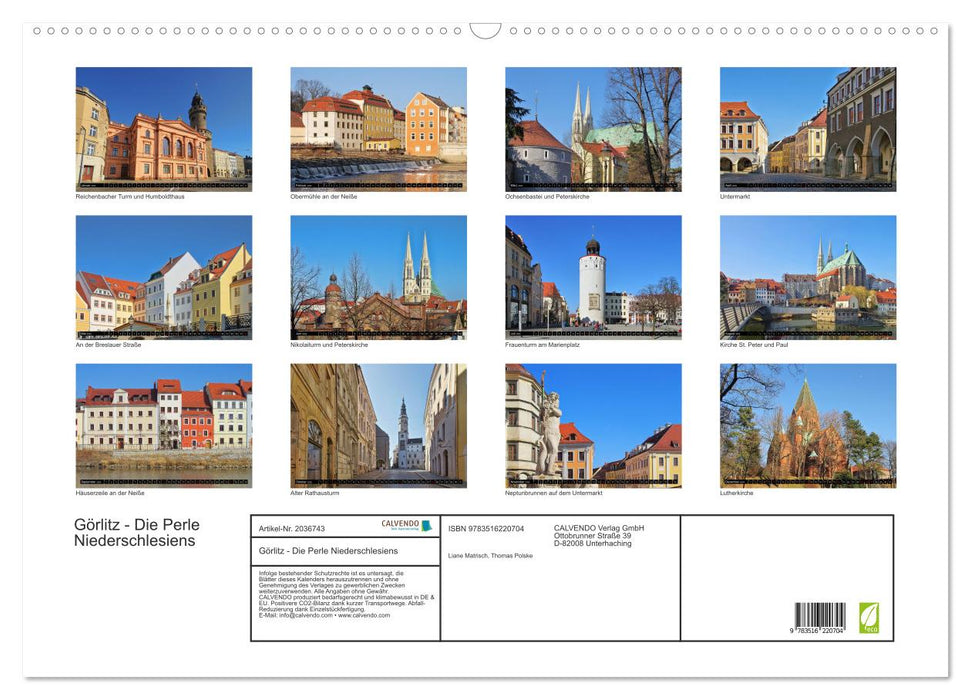The height and width of the screenshot is (700, 971).
Task: Click the info@calvendo.com email address
Action: click(x=303, y=614)
